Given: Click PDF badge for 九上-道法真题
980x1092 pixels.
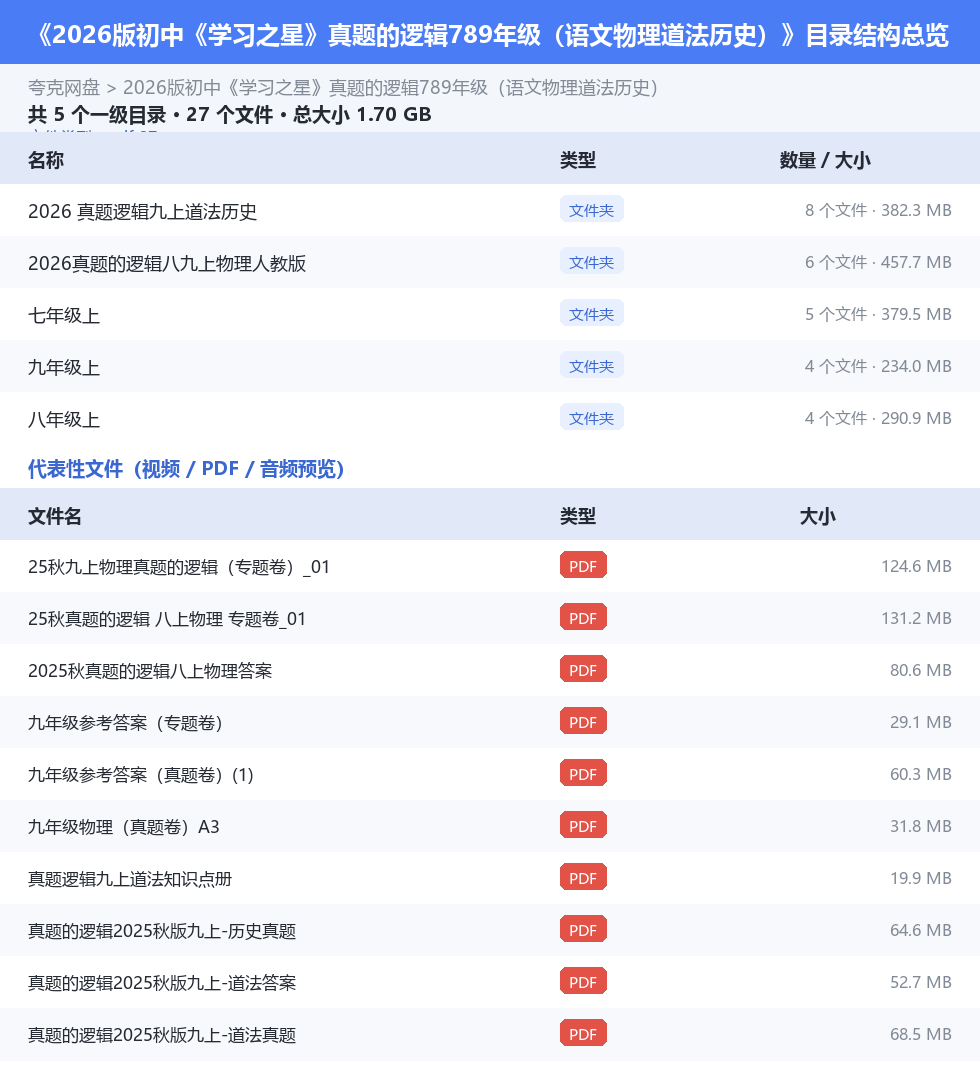Looking at the screenshot, I should click(583, 1034).
